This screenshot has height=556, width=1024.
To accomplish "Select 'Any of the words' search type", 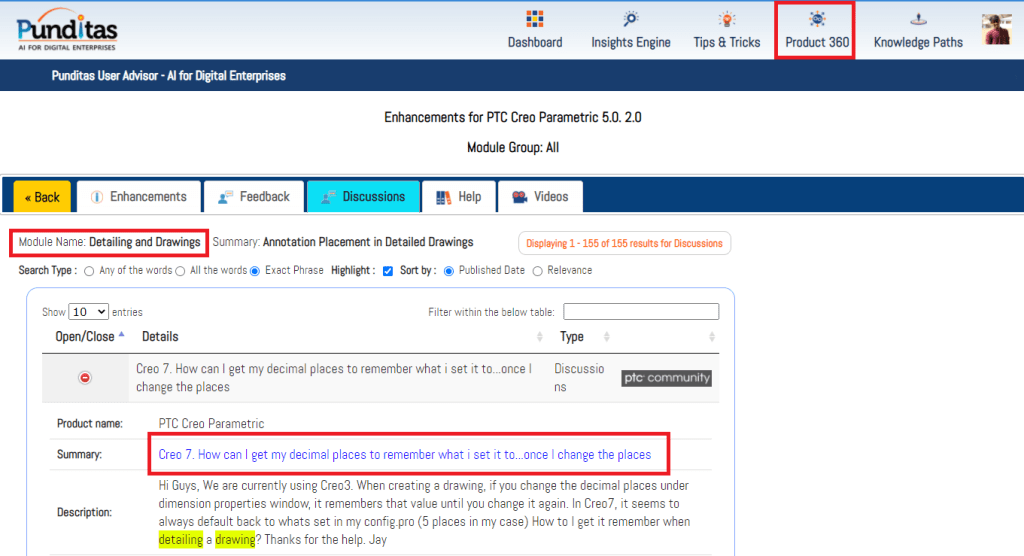I will point(89,271).
